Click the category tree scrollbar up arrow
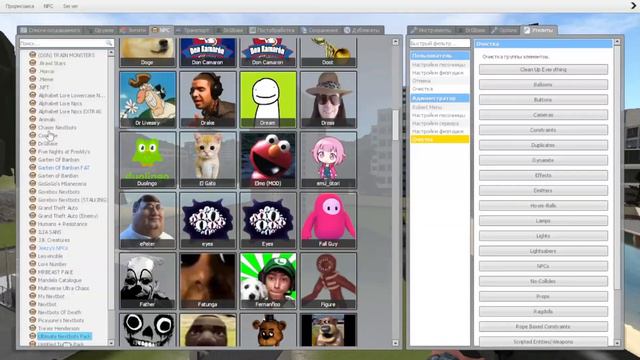640x360 pixels. pyautogui.click(x=111, y=53)
